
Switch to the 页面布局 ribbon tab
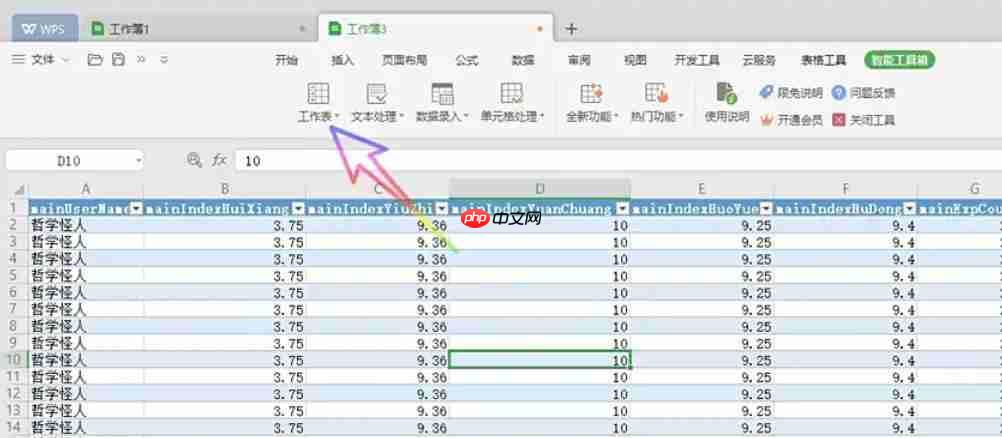[x=405, y=60]
